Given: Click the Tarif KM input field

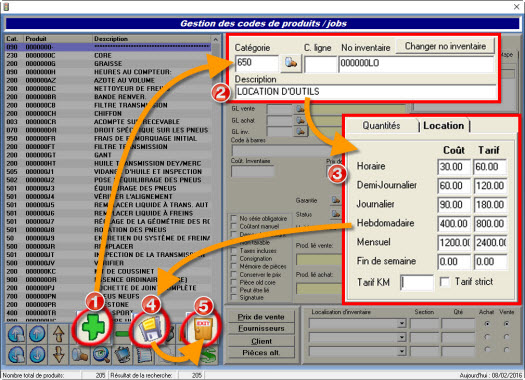Looking at the screenshot, I should click(417, 283).
